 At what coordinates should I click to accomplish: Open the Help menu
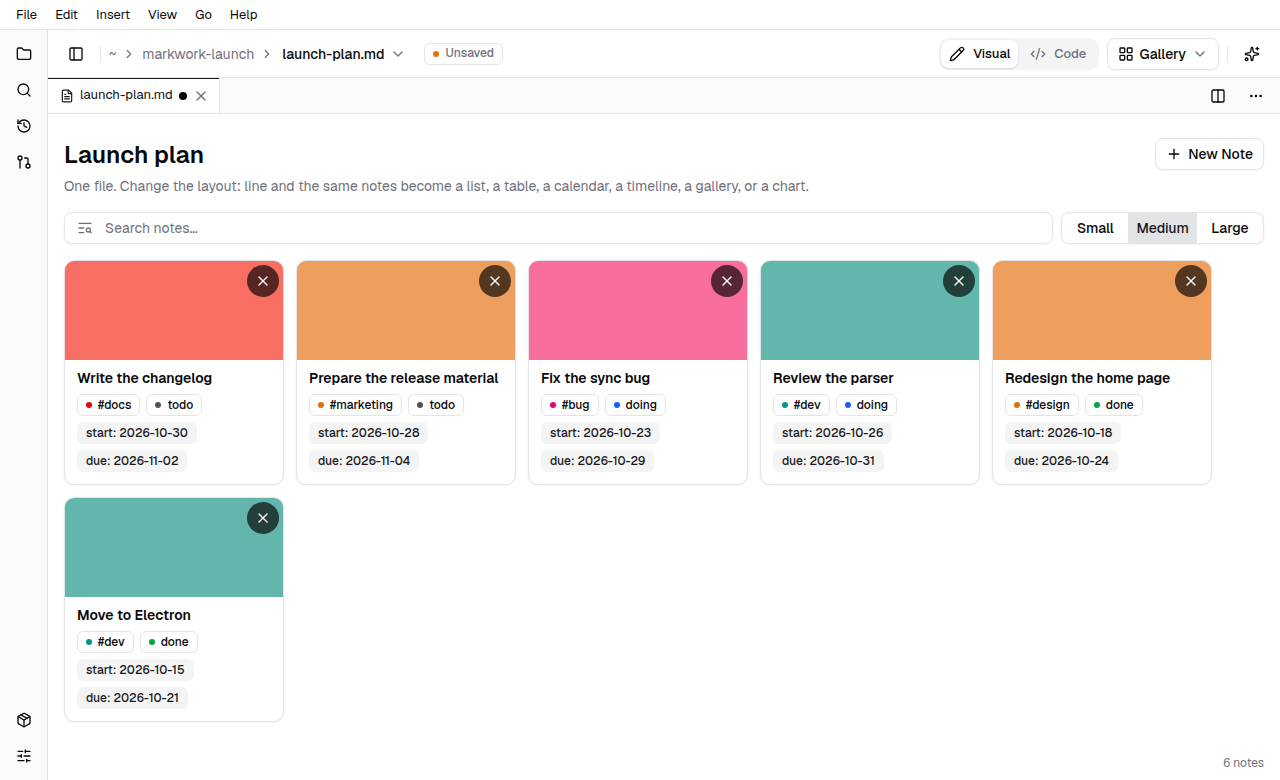tap(244, 15)
